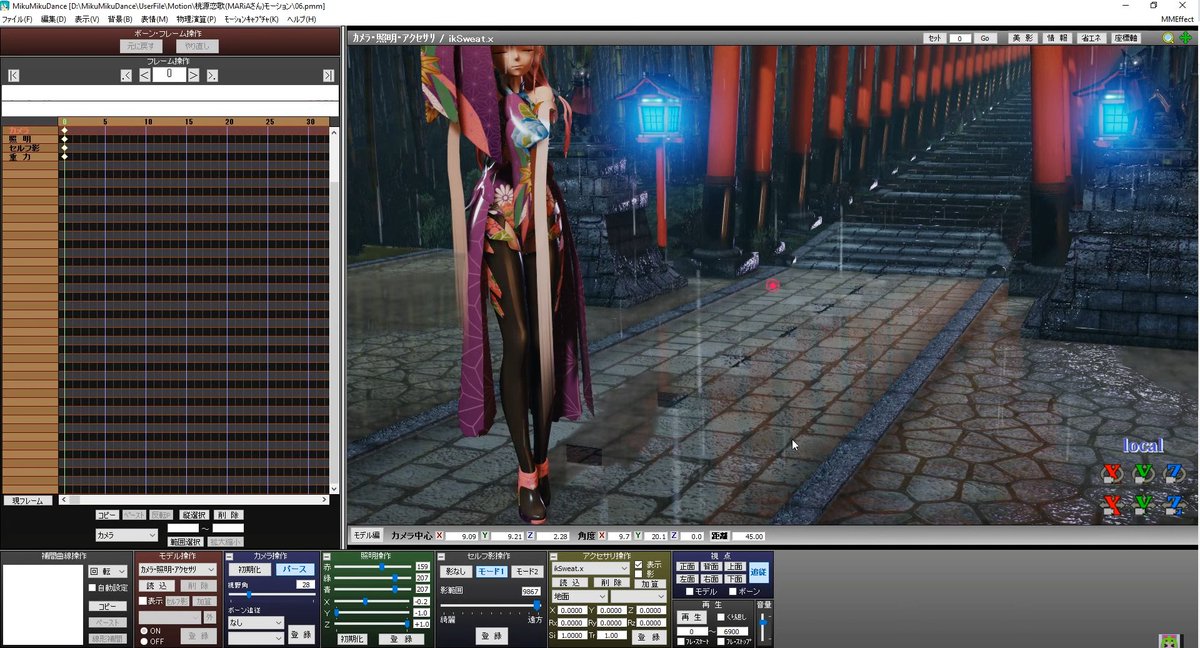Click モデル編 button under viewport
The image size is (1200, 648).
(366, 535)
